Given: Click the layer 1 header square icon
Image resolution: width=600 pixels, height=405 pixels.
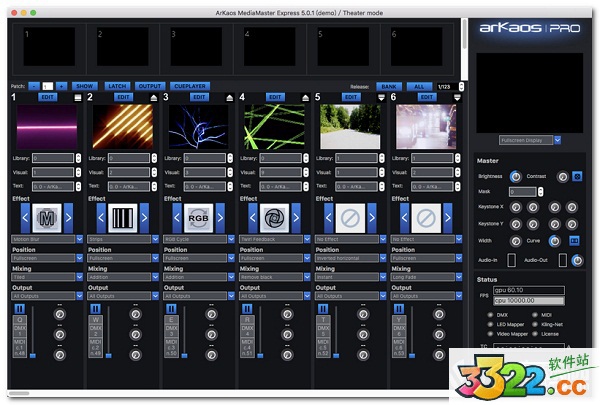Looking at the screenshot, I should 78,98.
